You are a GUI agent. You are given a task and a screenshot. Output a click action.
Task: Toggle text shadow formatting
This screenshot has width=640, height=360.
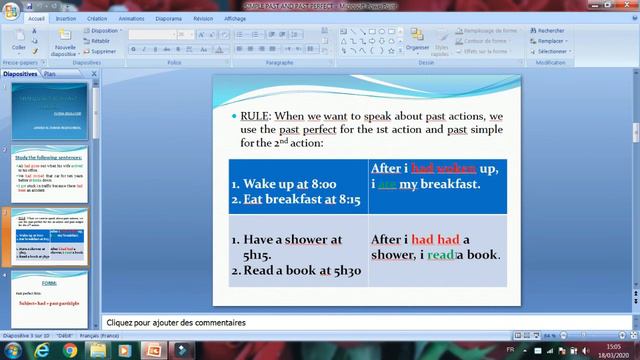point(178,49)
